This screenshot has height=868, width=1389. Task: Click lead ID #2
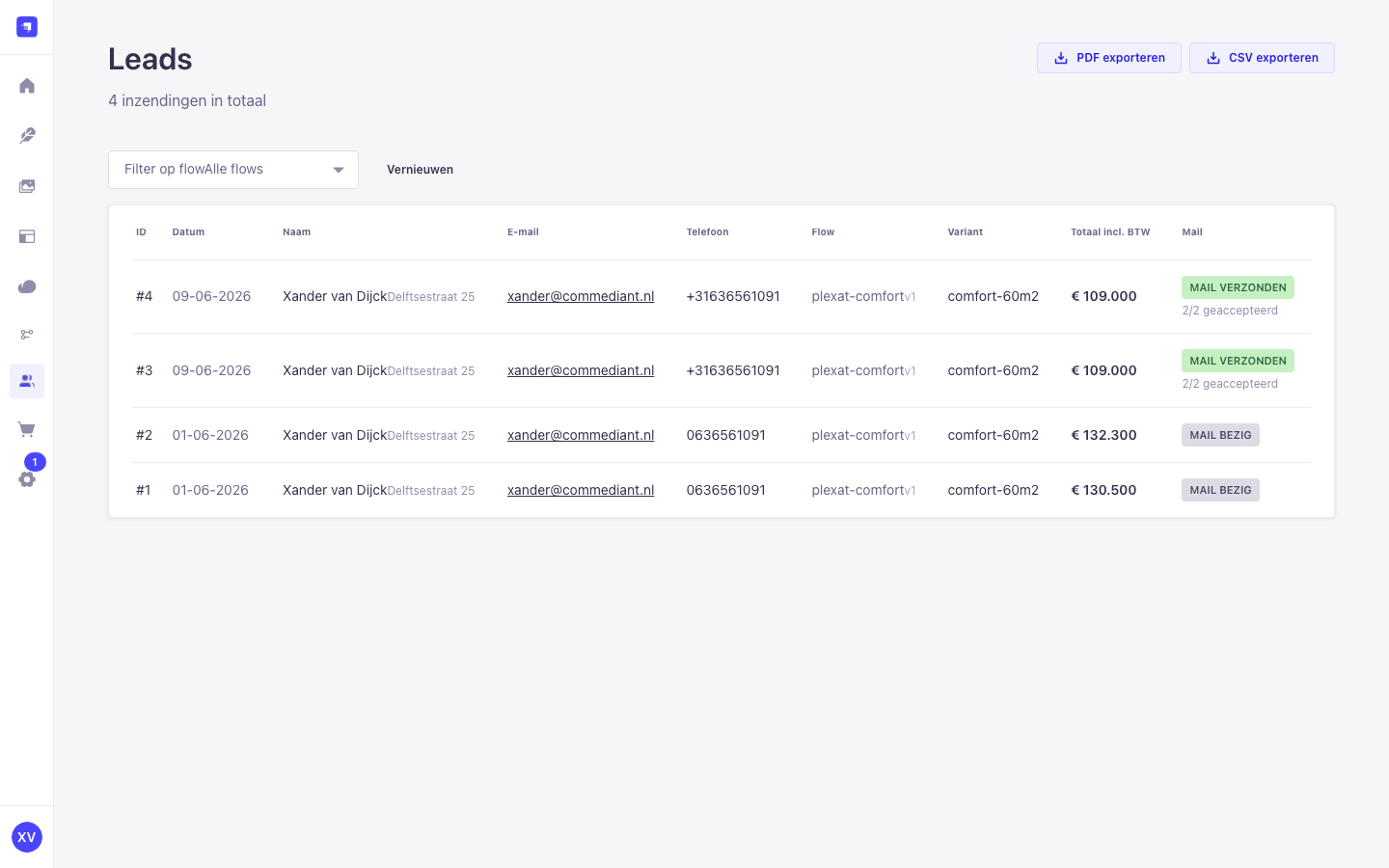144,435
